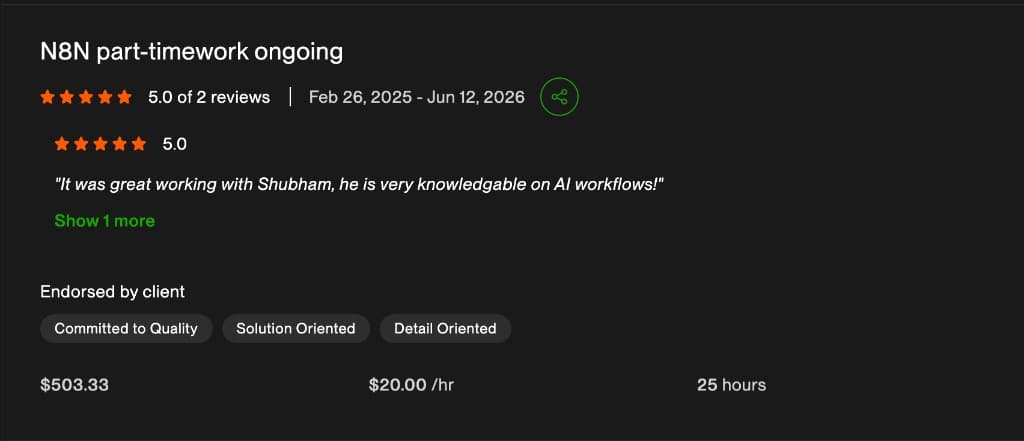The height and width of the screenshot is (441, 1024).
Task: Click the Endorsed by client heading
Action: [112, 291]
